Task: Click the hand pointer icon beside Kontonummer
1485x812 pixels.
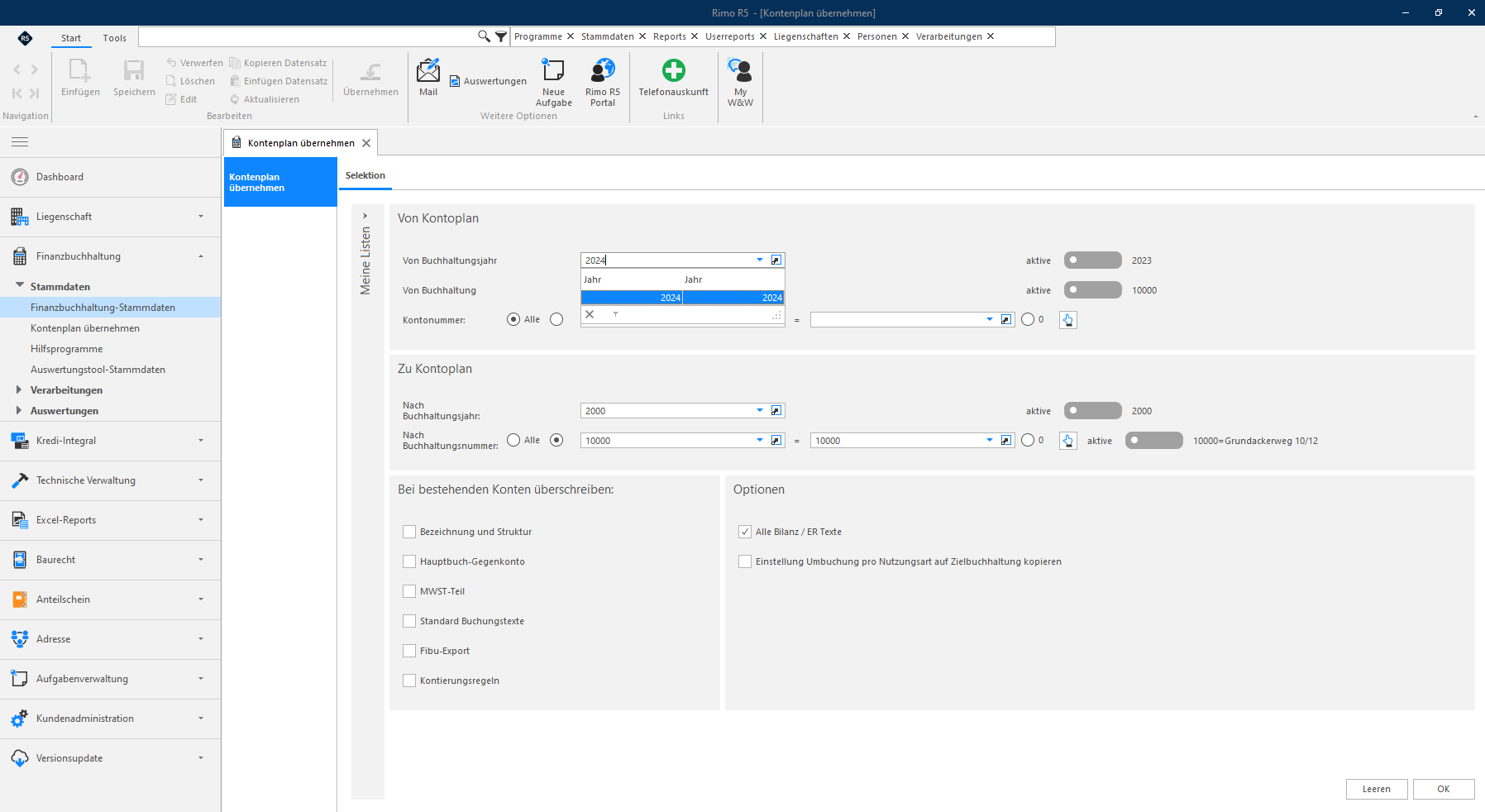Action: click(x=1068, y=320)
